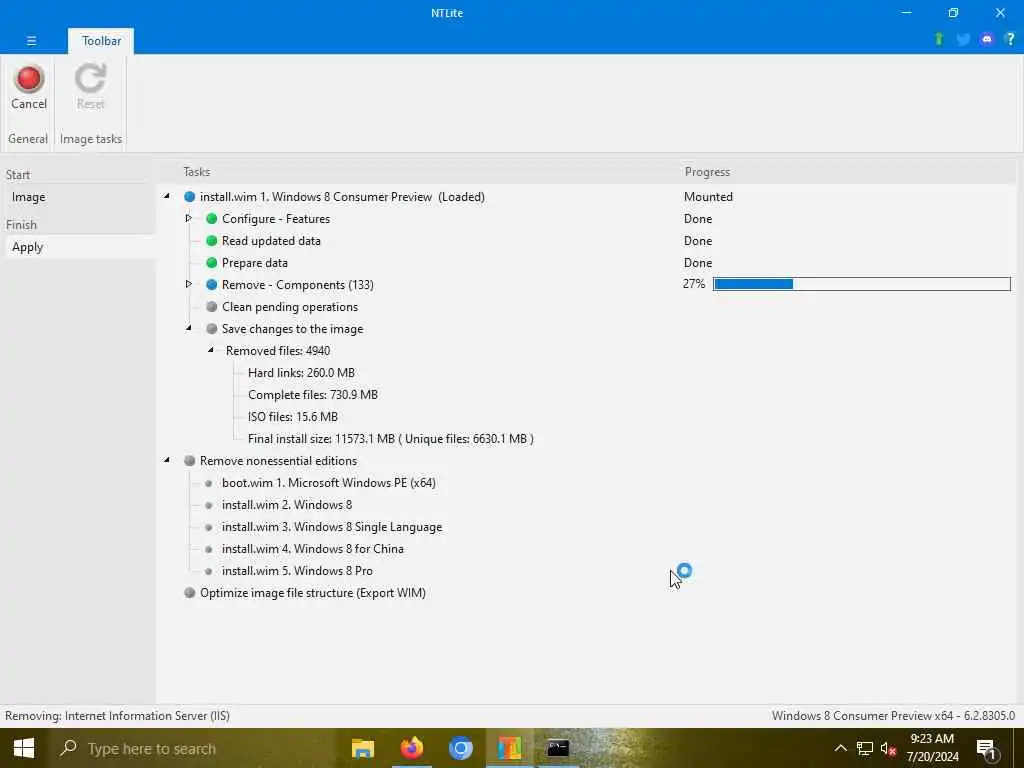
Task: Open the Discord link icon
Action: (x=987, y=39)
